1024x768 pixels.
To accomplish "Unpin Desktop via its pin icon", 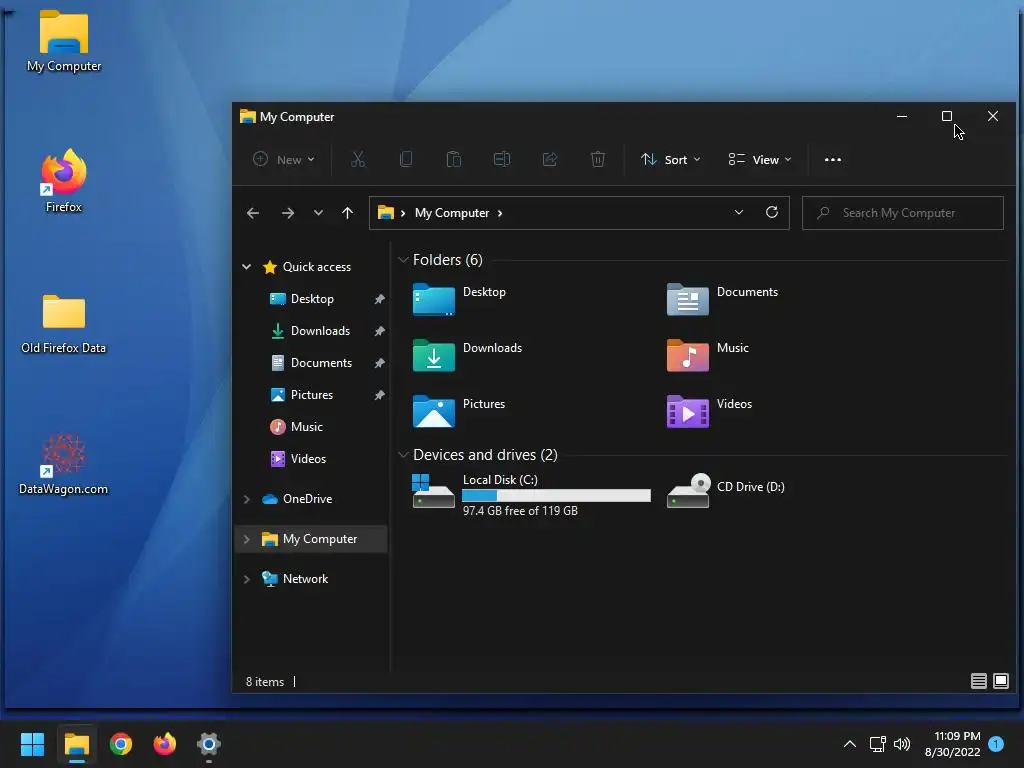I will tap(379, 299).
